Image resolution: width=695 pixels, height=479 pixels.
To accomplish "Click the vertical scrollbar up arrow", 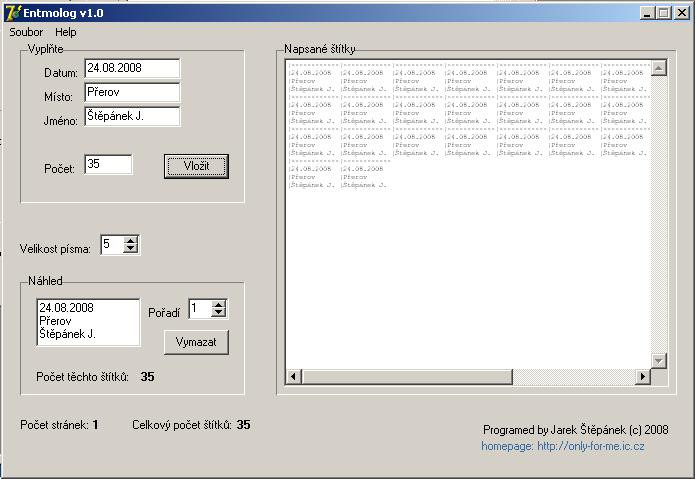I will point(659,68).
